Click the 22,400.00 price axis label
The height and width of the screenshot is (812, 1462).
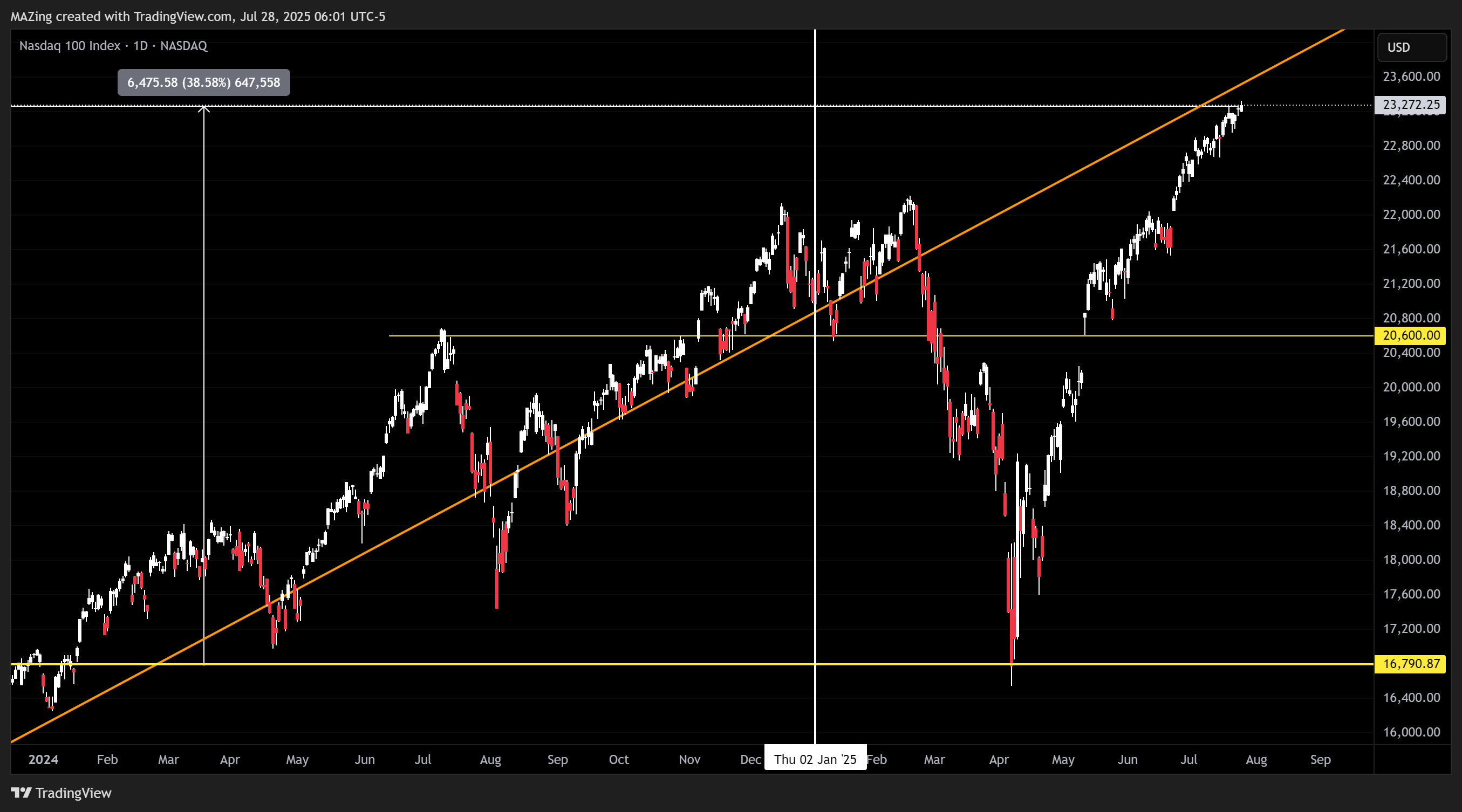(1411, 180)
